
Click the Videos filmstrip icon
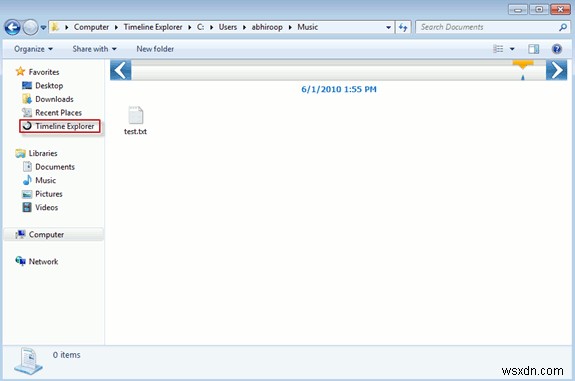[x=27, y=207]
